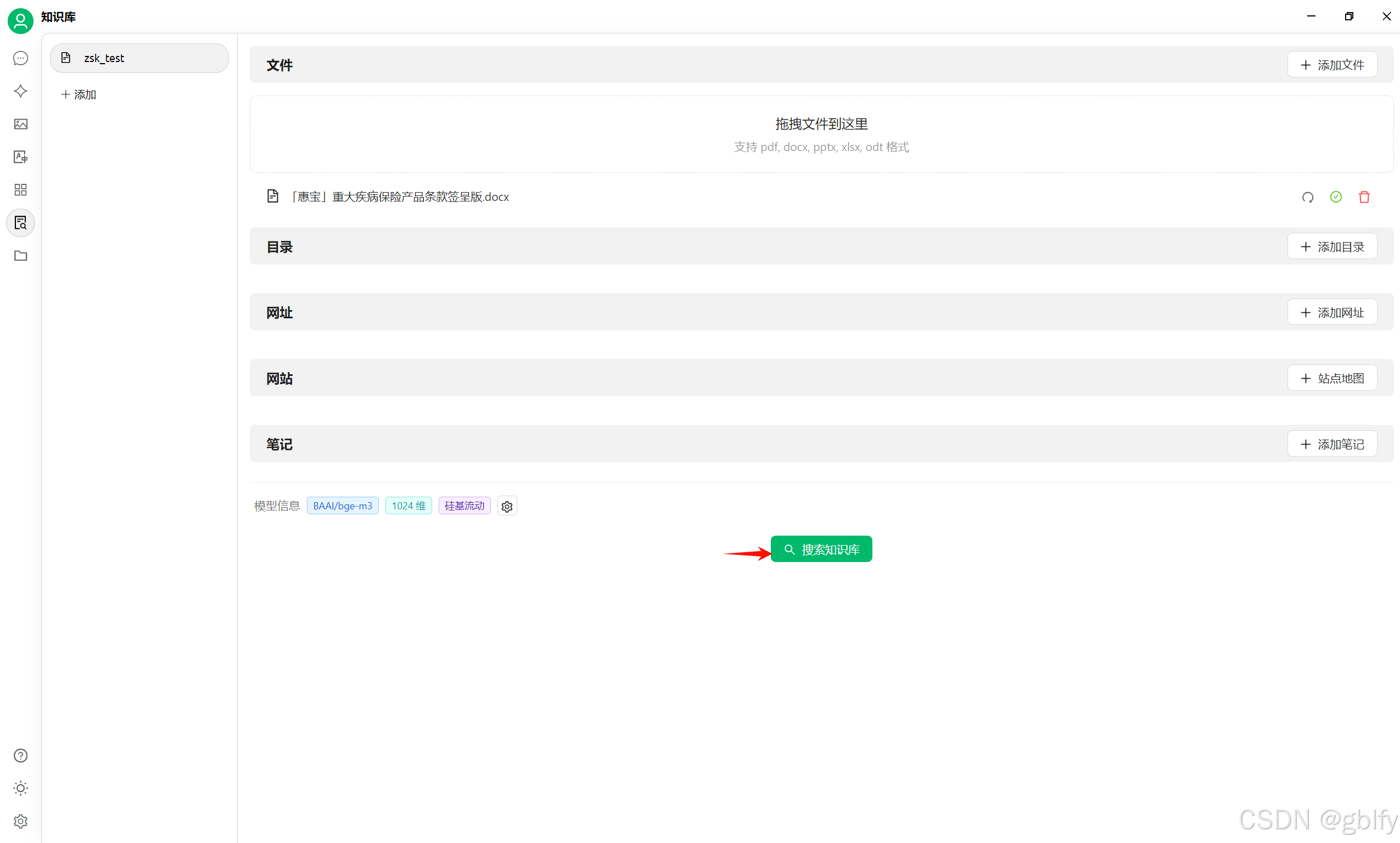Open the mini apps grid icon
Screen dimensions: 1400x843
pyautogui.click(x=20, y=190)
